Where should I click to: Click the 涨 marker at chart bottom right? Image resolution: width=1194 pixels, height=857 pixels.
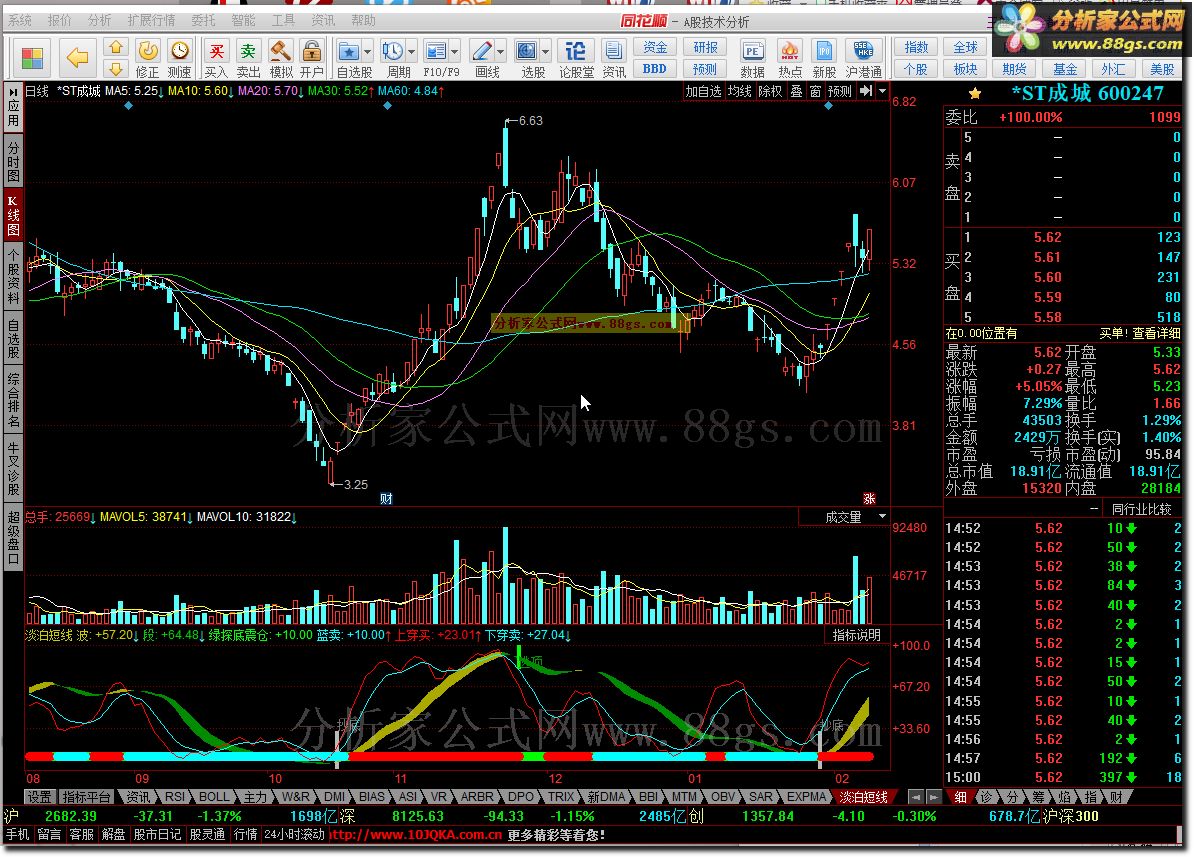(x=869, y=498)
